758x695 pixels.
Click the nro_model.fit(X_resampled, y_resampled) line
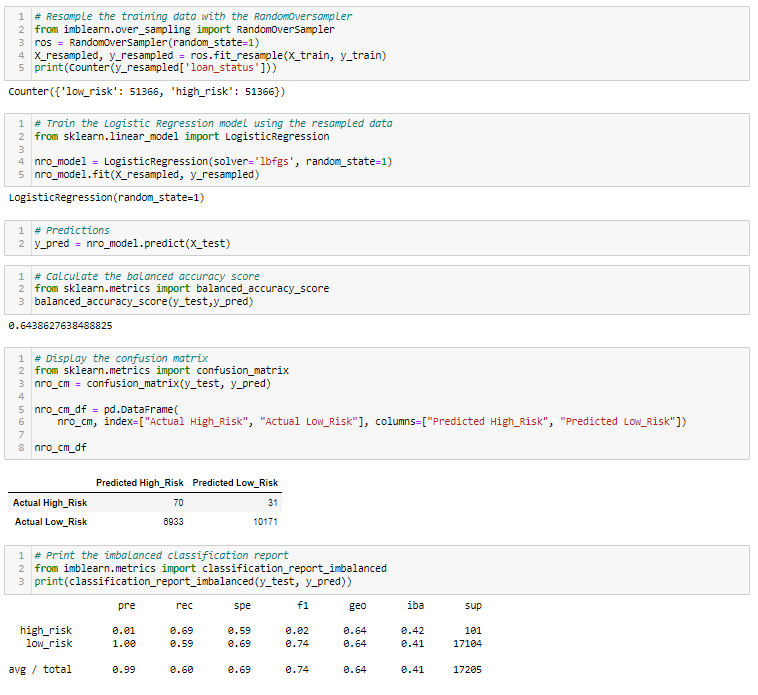(x=147, y=174)
